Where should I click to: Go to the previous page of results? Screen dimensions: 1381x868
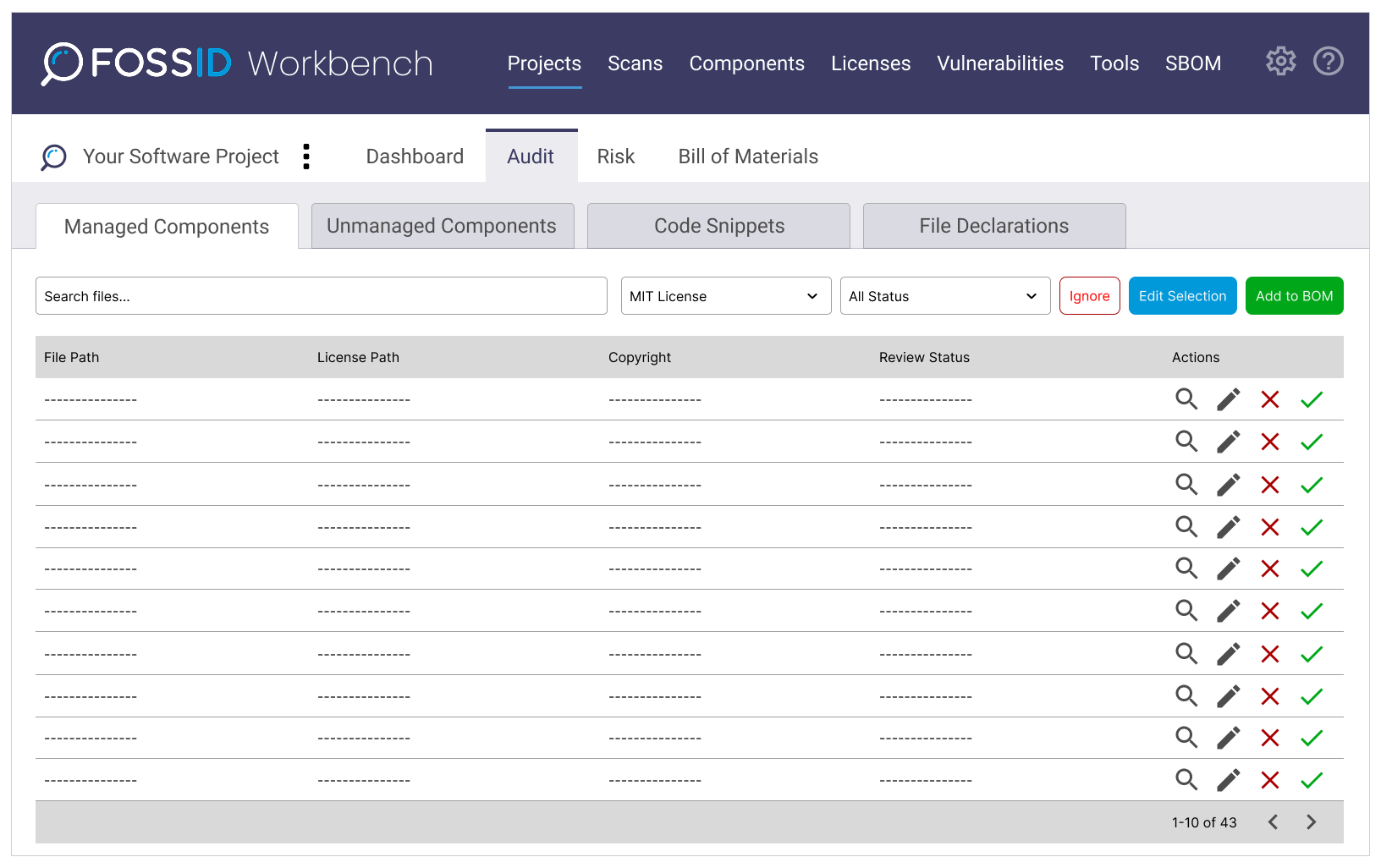click(1273, 822)
